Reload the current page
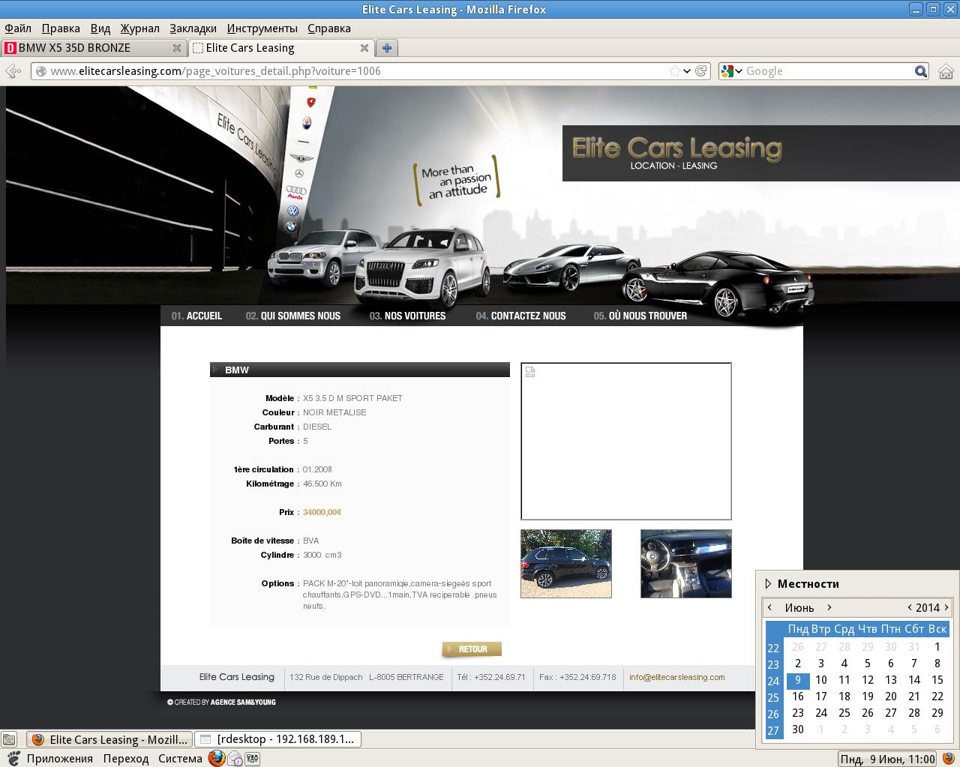 (x=700, y=71)
